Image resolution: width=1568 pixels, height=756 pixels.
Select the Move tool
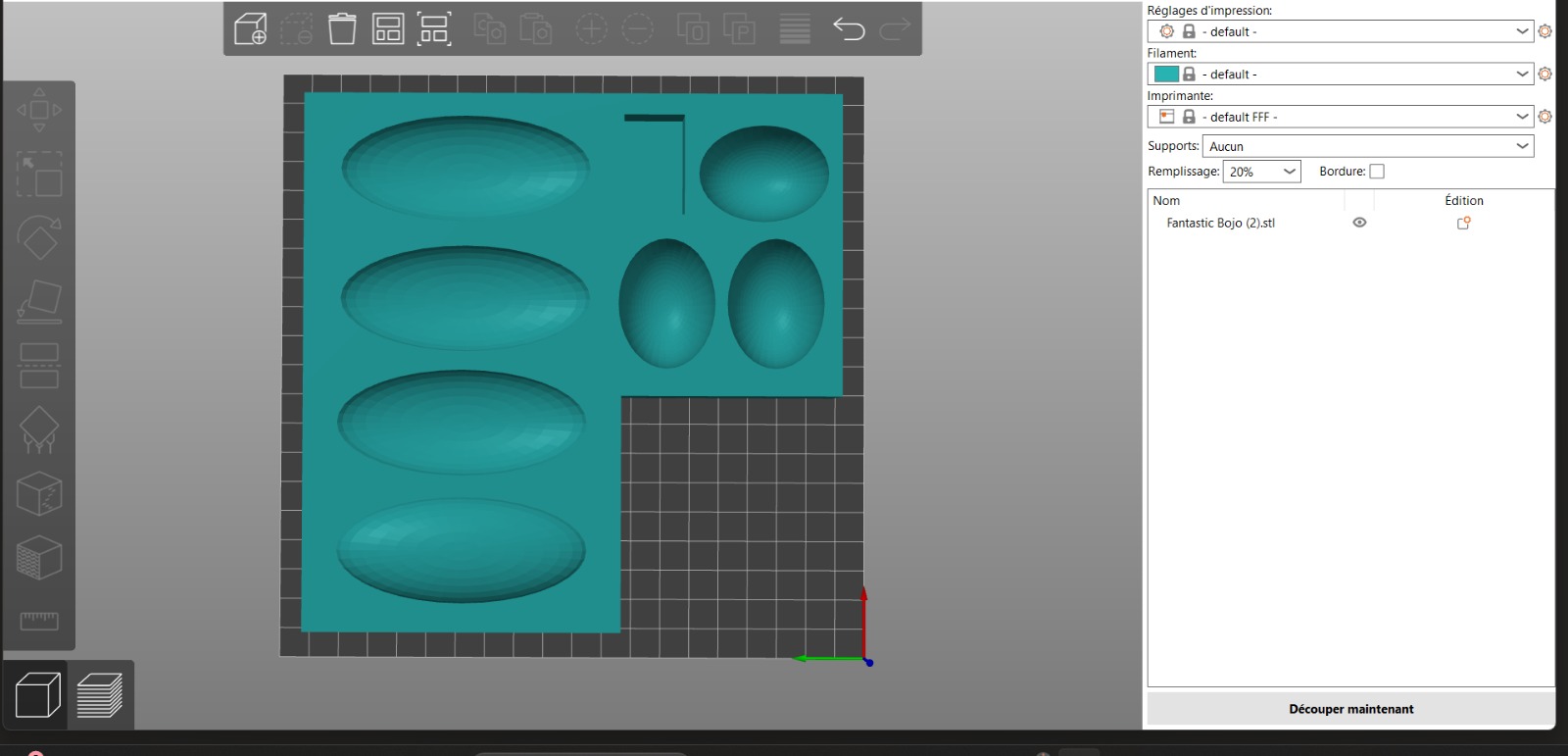pos(39,110)
